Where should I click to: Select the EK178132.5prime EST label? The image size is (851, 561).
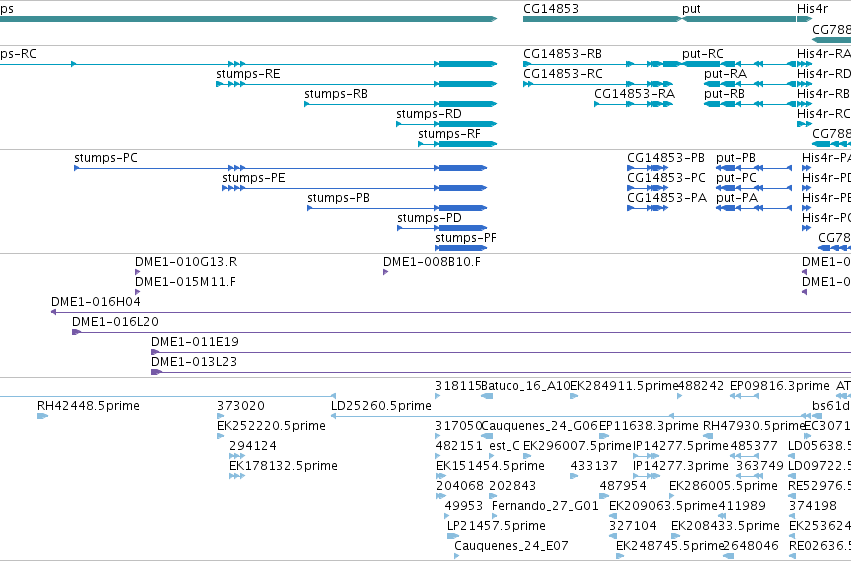click(x=283, y=466)
